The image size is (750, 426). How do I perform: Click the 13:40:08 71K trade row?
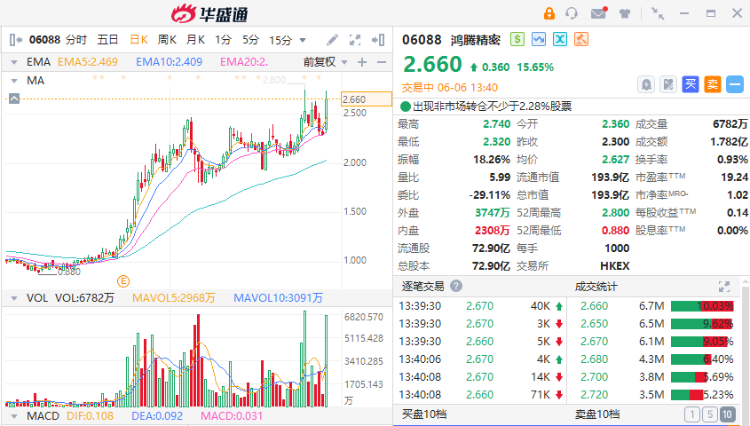point(481,395)
